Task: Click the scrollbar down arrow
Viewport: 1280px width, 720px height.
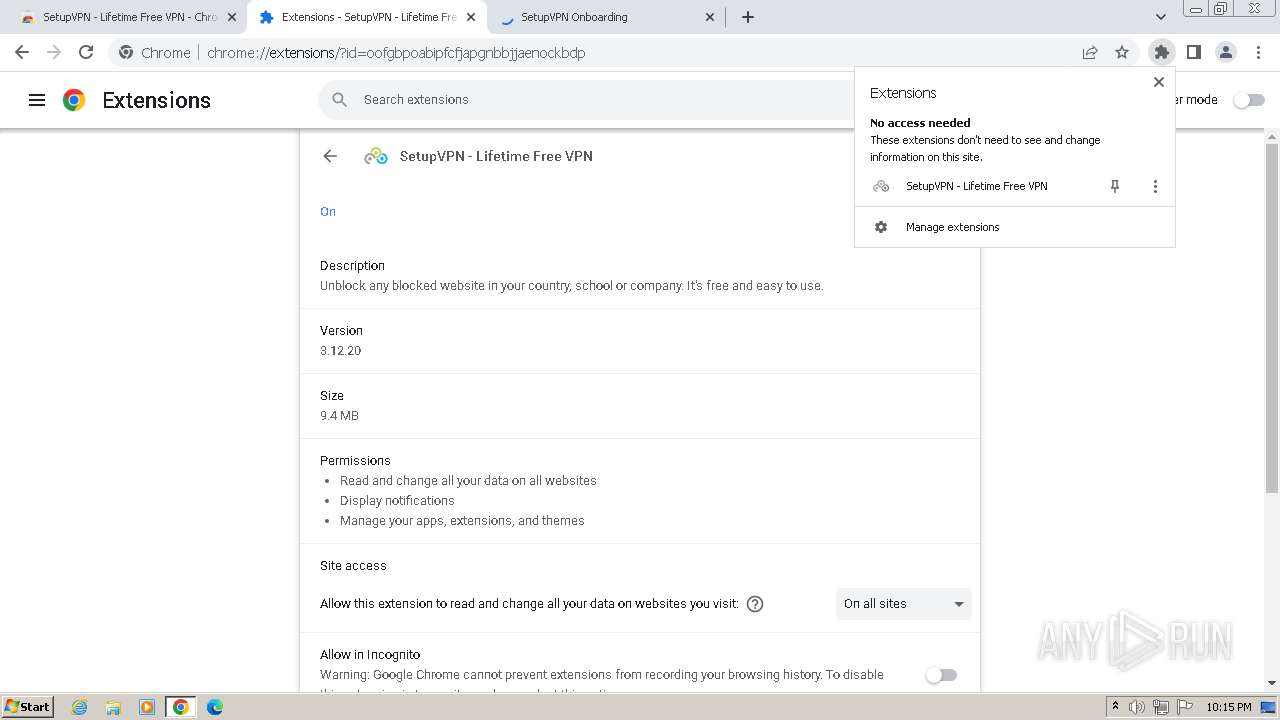Action: coord(1272,683)
